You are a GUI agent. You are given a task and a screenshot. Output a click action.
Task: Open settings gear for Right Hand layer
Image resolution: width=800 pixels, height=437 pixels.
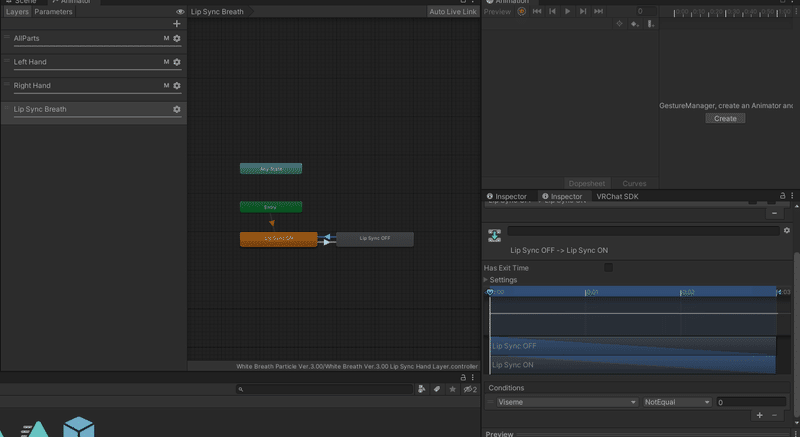[x=177, y=86]
